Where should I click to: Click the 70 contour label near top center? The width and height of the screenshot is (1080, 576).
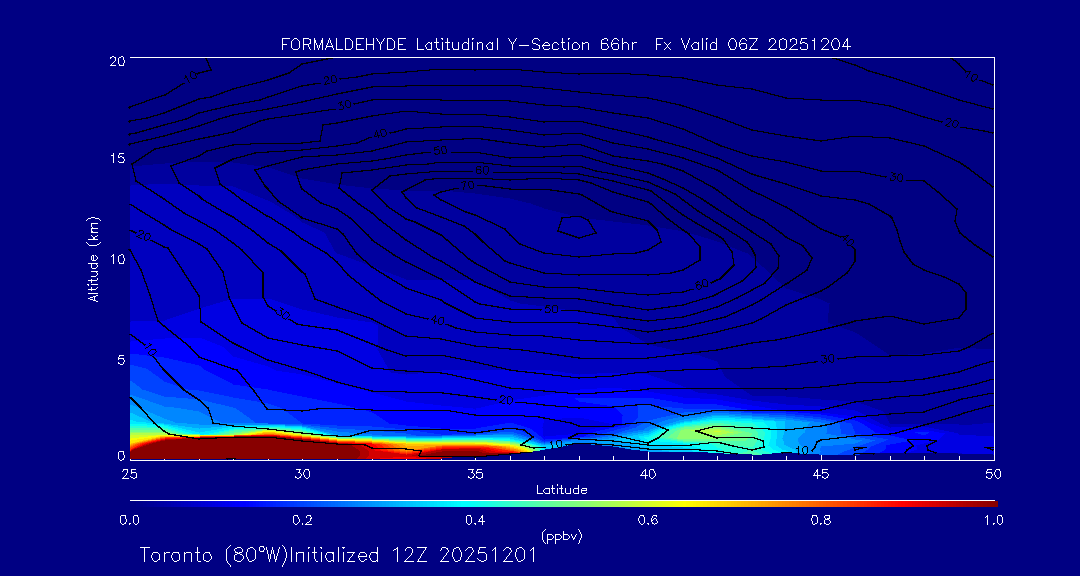[468, 185]
